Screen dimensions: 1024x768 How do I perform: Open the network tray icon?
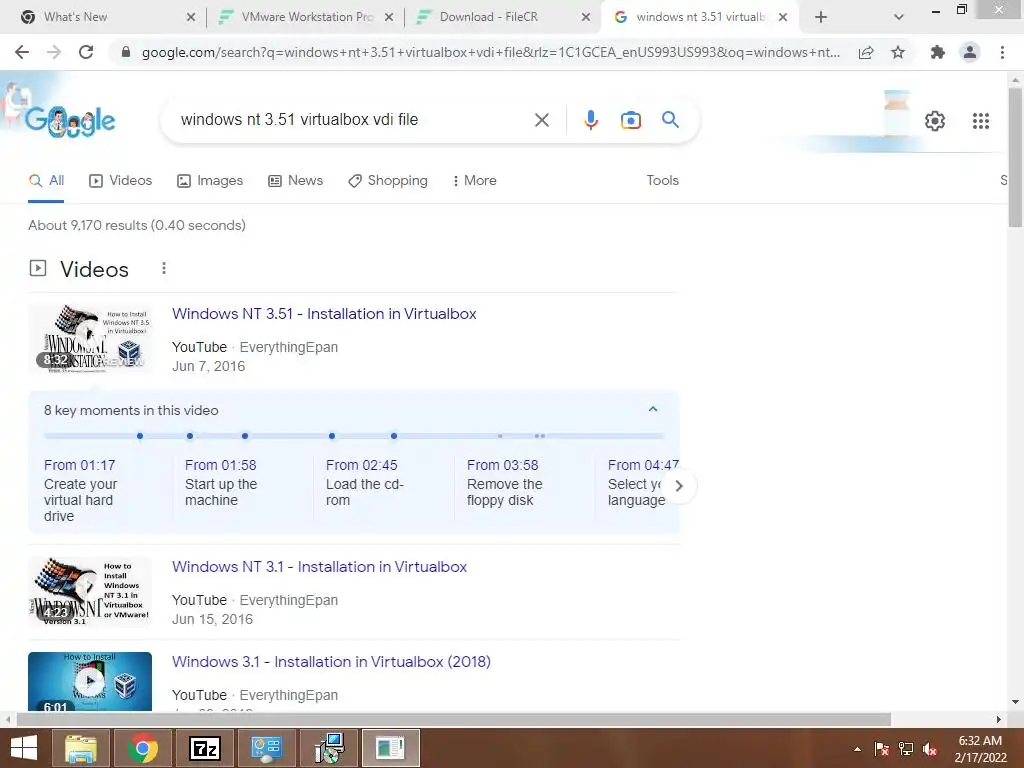(906, 749)
